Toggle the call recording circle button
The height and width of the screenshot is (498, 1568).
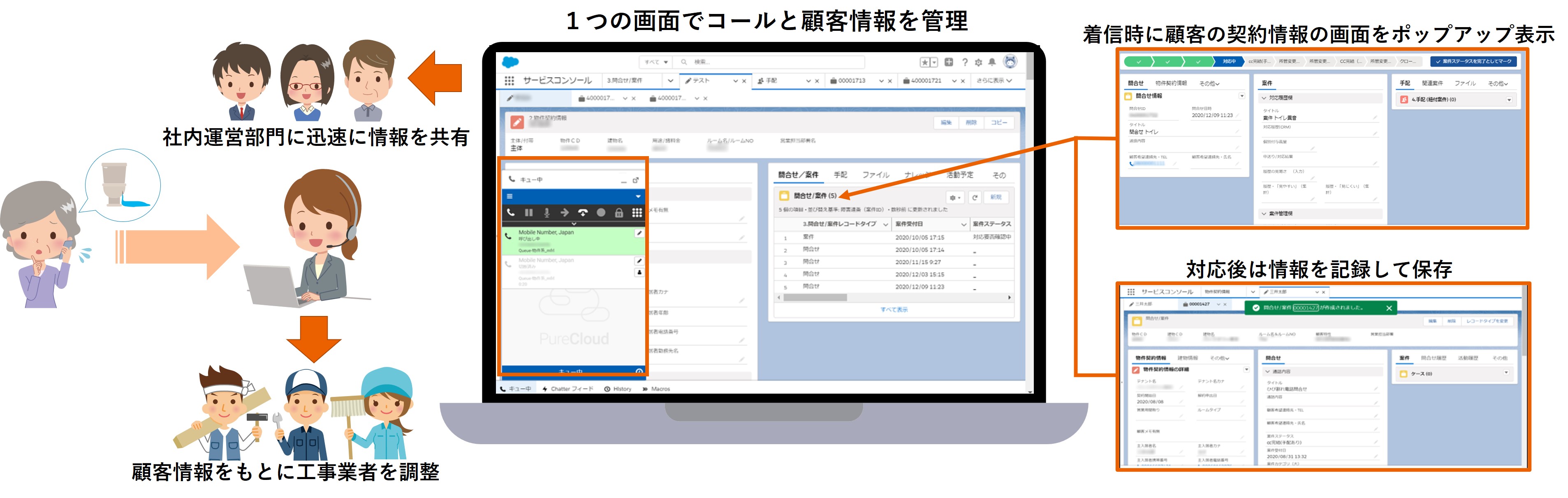pos(601,212)
